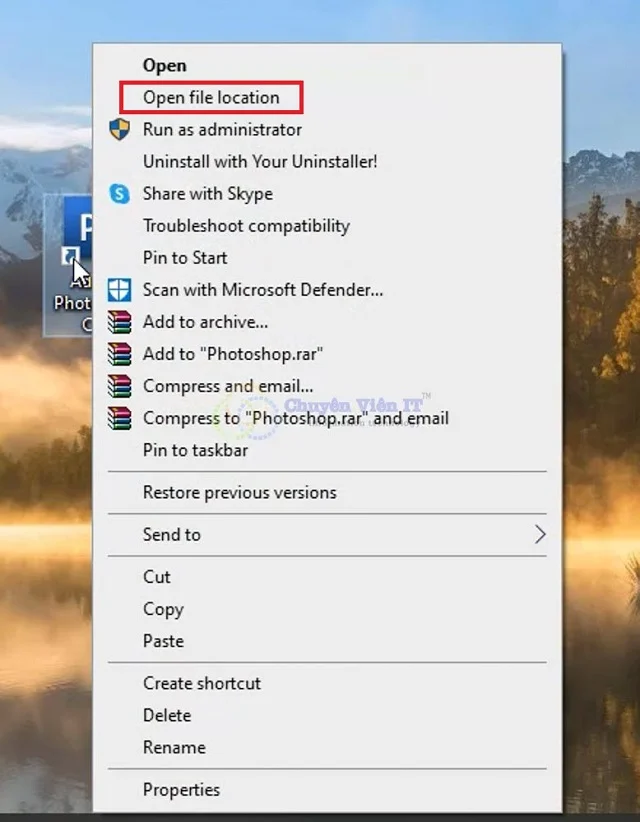Viewport: 640px width, 822px height.
Task: Choose Cut from the menu
Action: (x=157, y=577)
